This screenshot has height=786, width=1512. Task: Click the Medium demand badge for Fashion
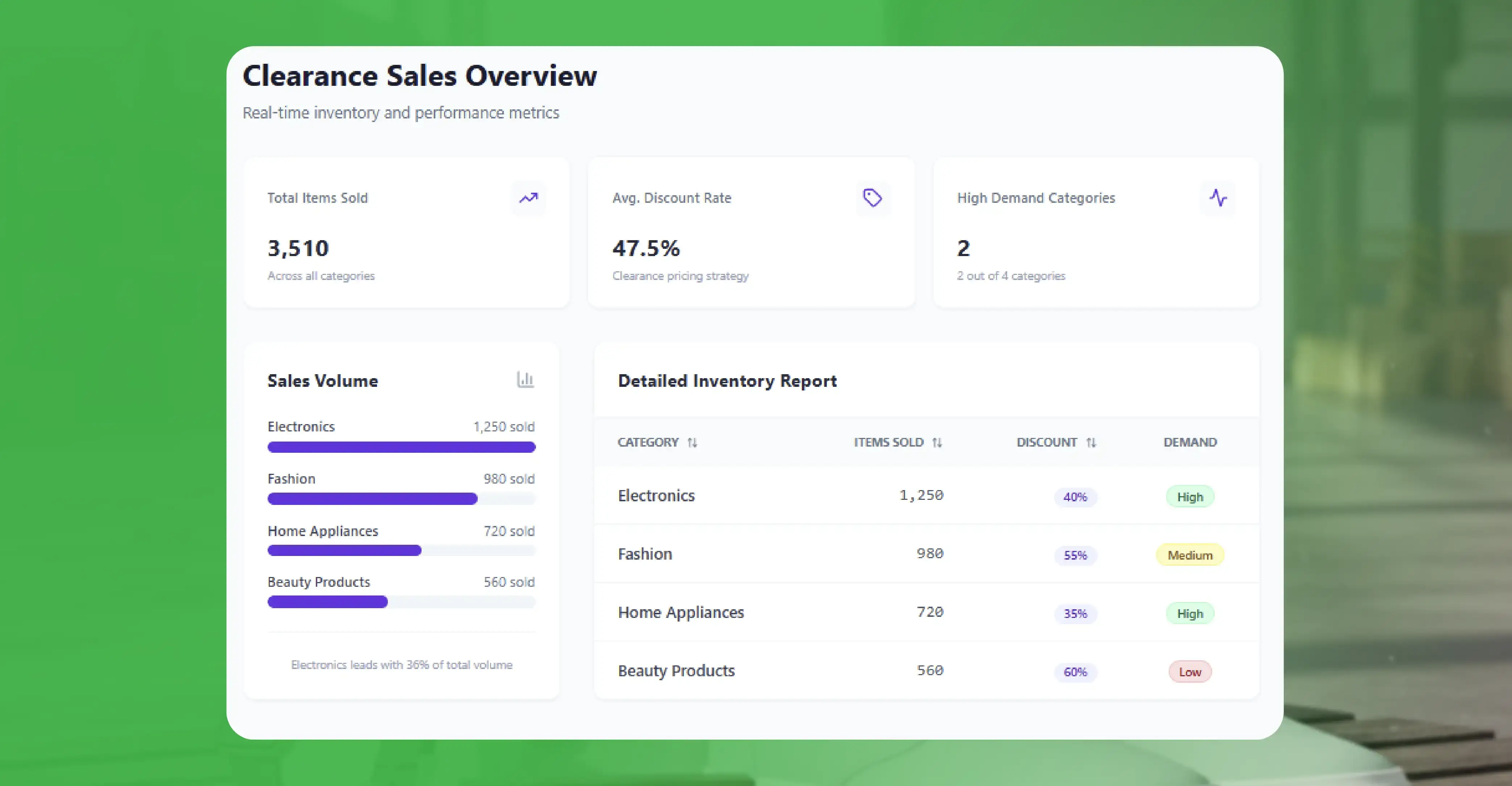pyautogui.click(x=1190, y=555)
